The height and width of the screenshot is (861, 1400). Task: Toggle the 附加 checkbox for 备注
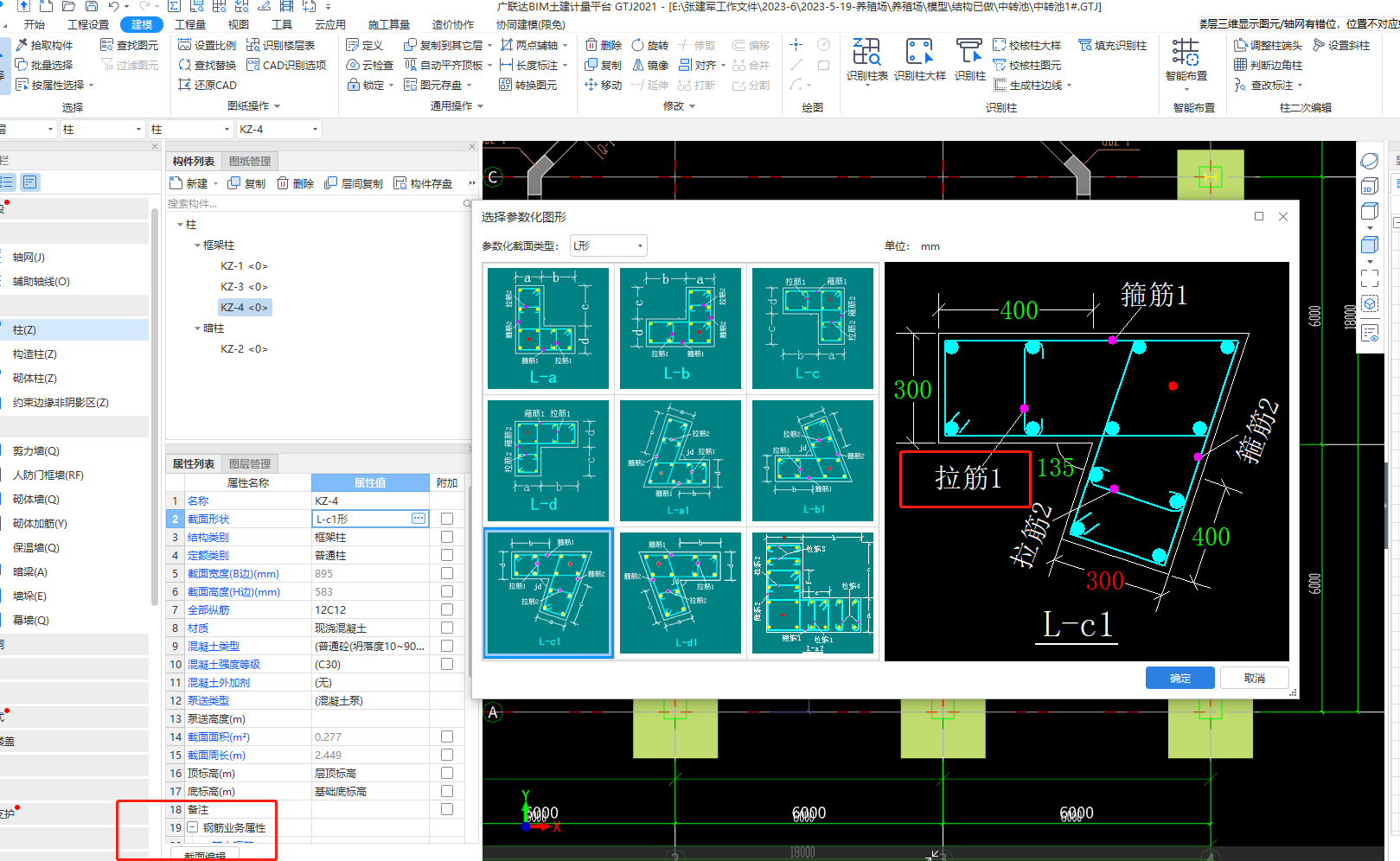point(447,809)
